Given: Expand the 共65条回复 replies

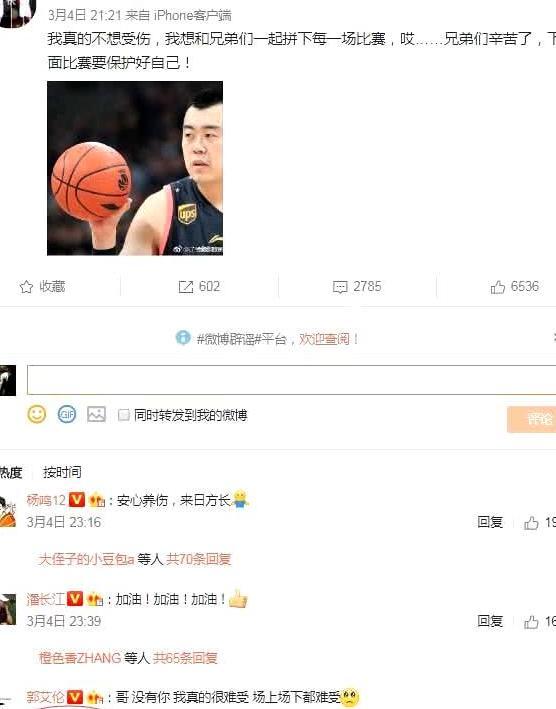Looking at the screenshot, I should (185, 657).
